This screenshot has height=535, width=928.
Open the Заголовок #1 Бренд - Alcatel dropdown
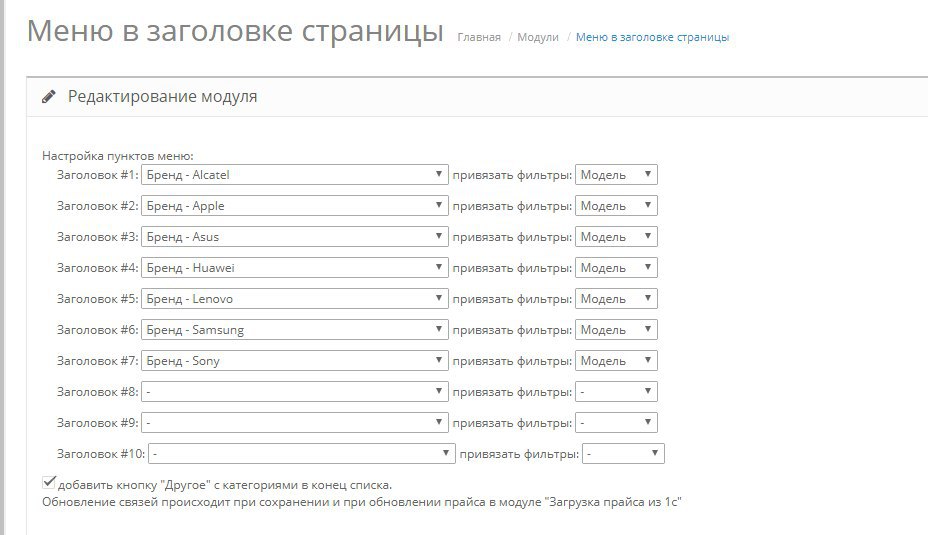pyautogui.click(x=295, y=175)
